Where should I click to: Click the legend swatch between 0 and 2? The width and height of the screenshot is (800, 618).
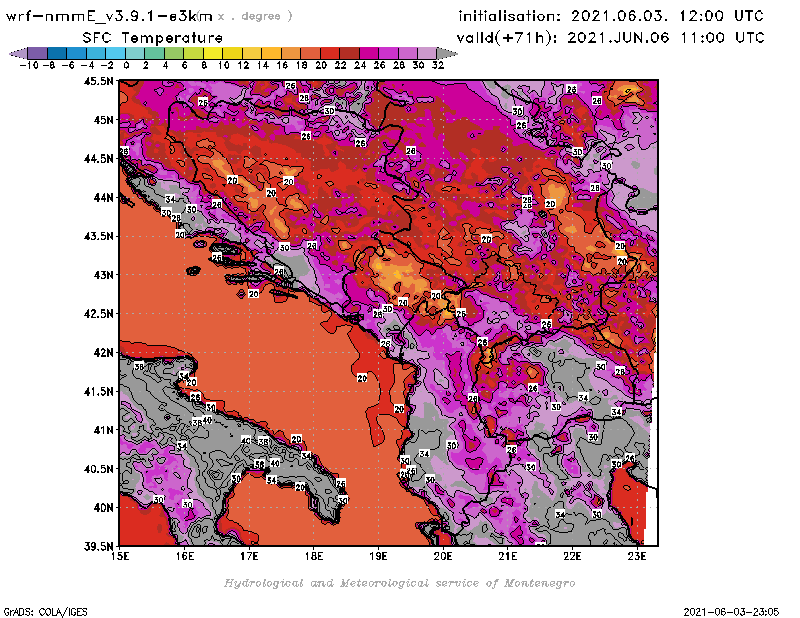135,53
